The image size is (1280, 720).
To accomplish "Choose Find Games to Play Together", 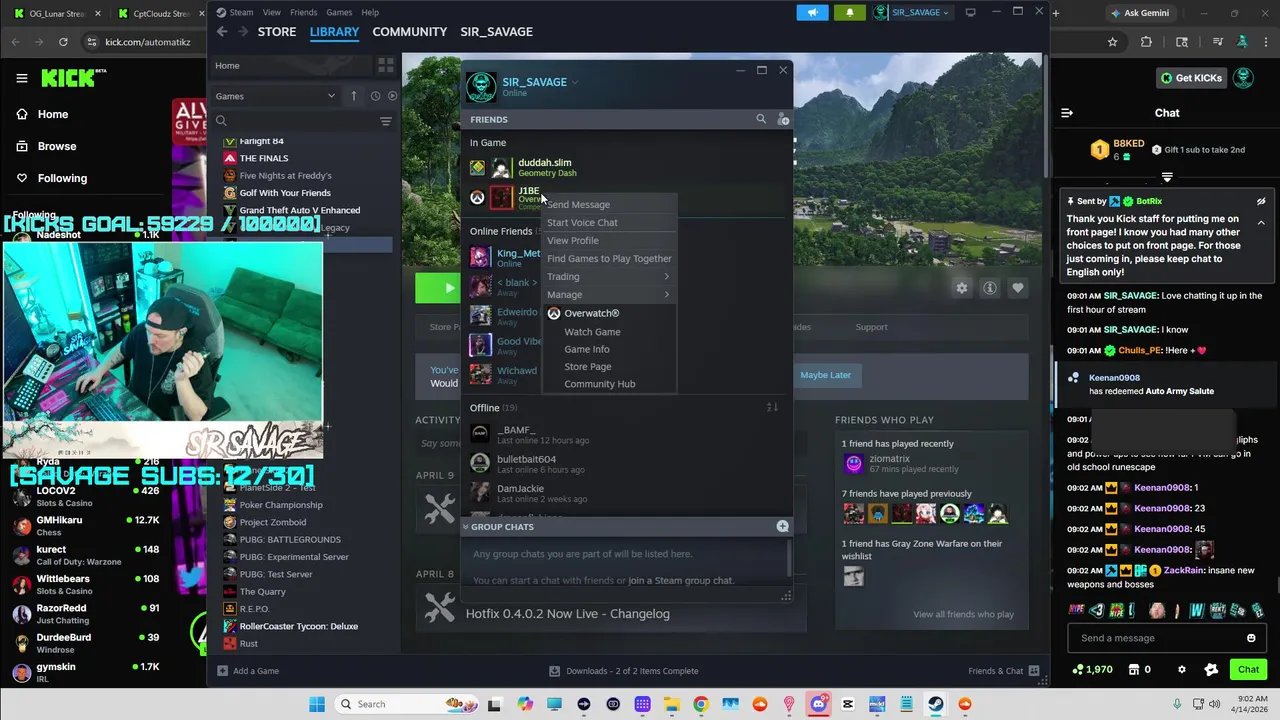I will point(609,258).
